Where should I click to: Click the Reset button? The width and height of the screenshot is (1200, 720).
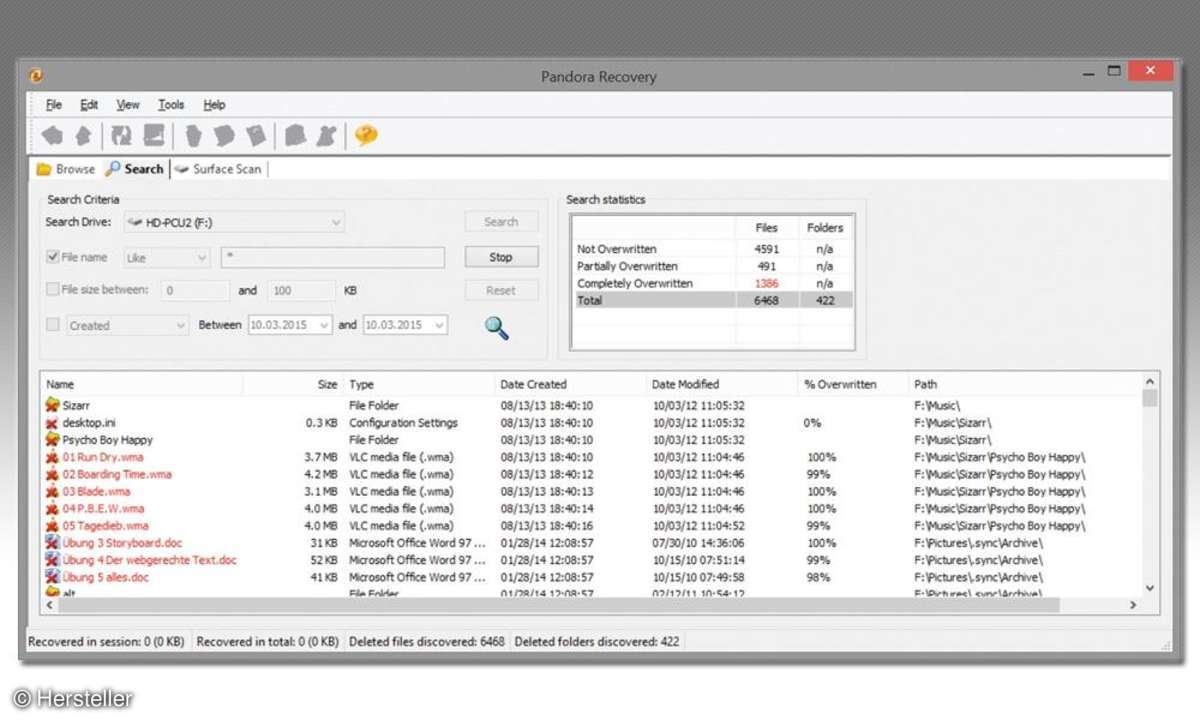click(x=501, y=290)
